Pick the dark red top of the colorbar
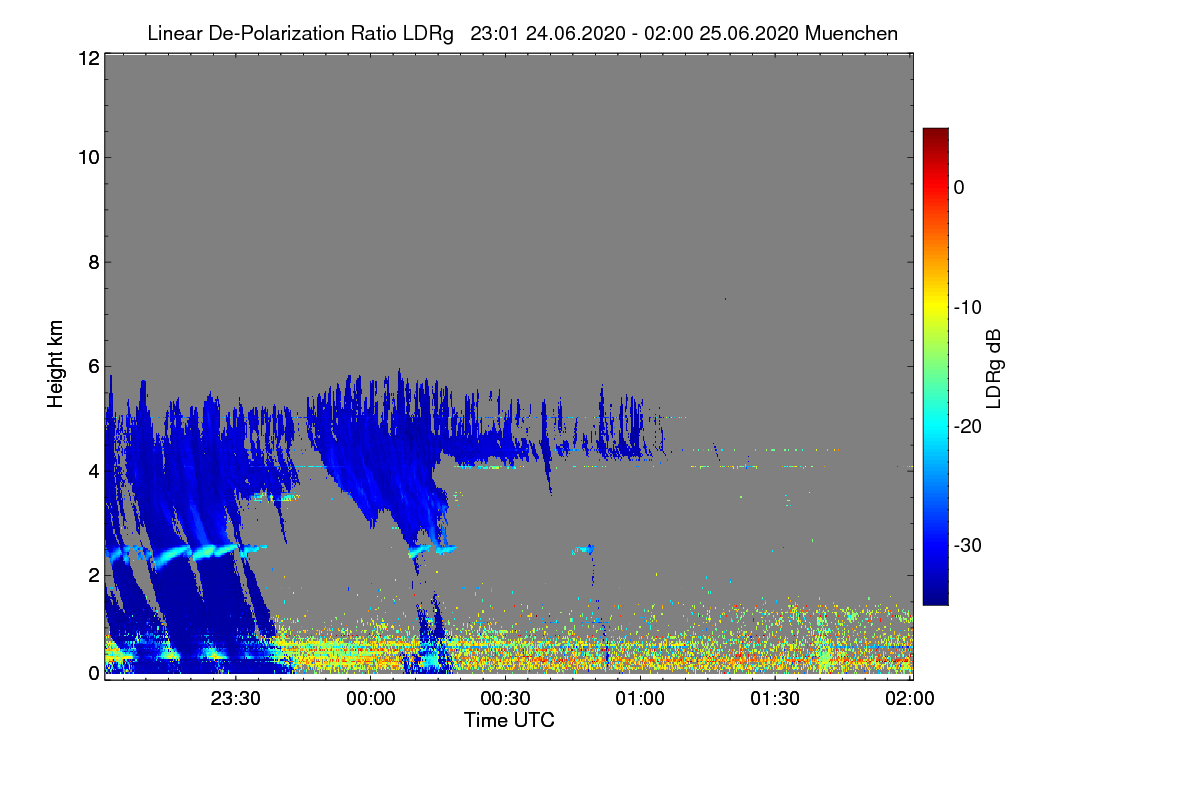 (935, 134)
